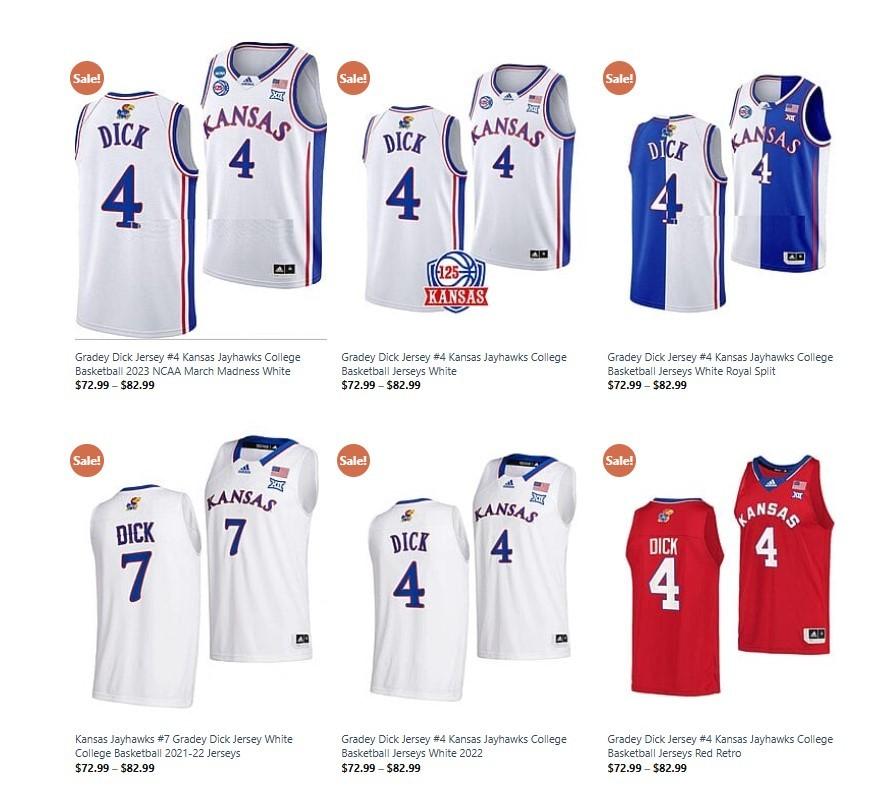Click Sale badge on March Madness jersey

coord(86,78)
